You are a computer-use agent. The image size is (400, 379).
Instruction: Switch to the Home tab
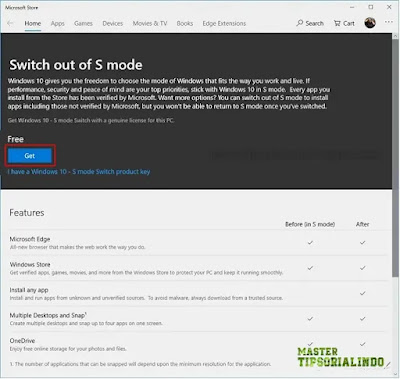pyautogui.click(x=33, y=23)
